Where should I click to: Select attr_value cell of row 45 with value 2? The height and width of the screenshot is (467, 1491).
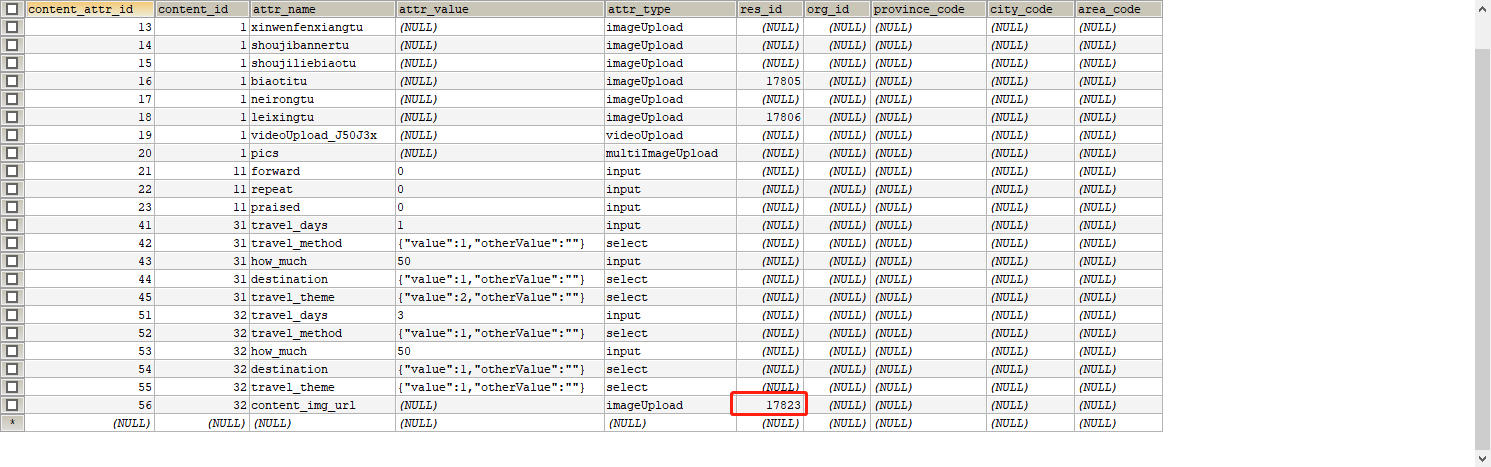click(x=500, y=297)
